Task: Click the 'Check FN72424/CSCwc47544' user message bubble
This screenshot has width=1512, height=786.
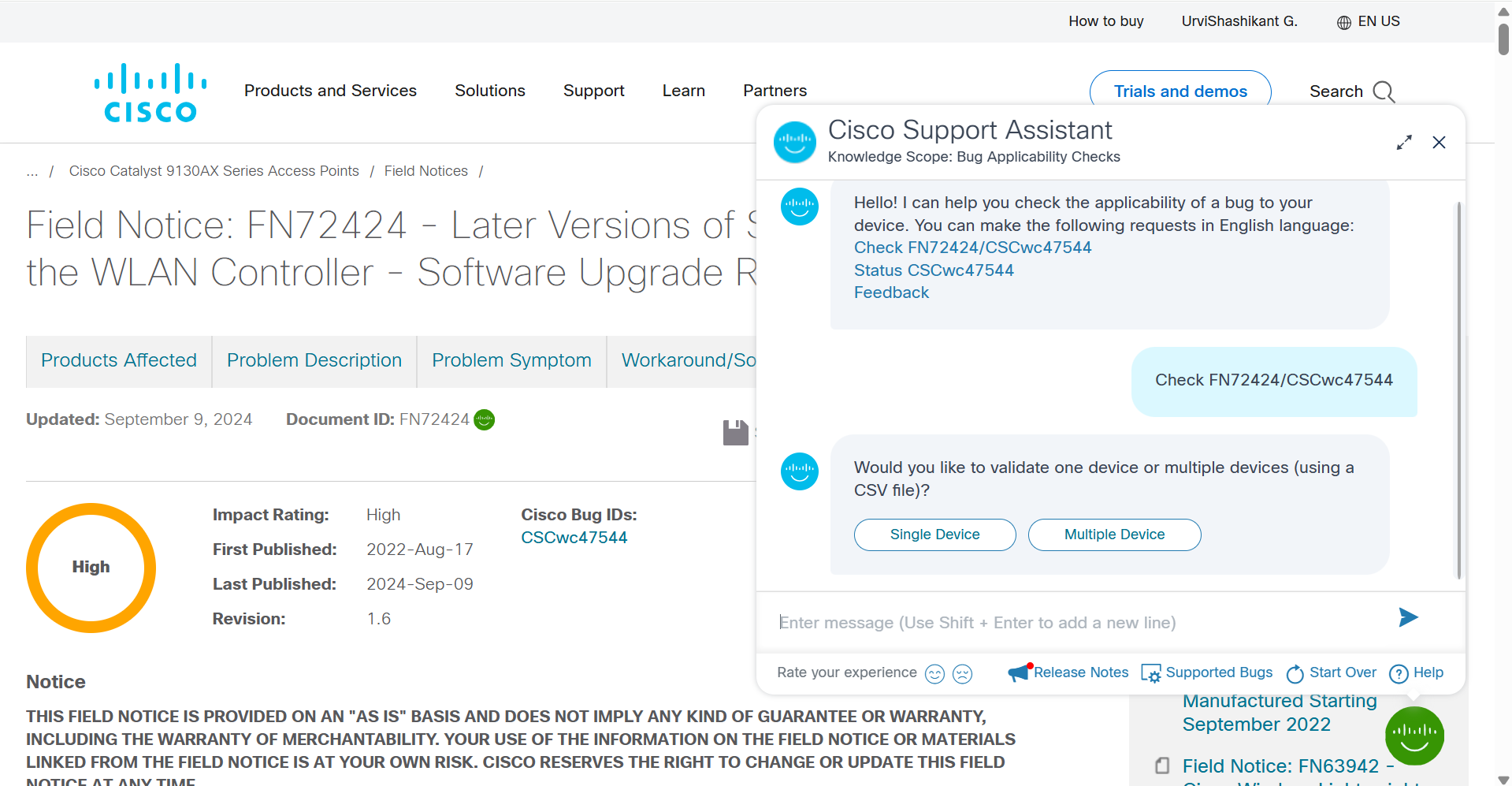Action: tap(1274, 382)
